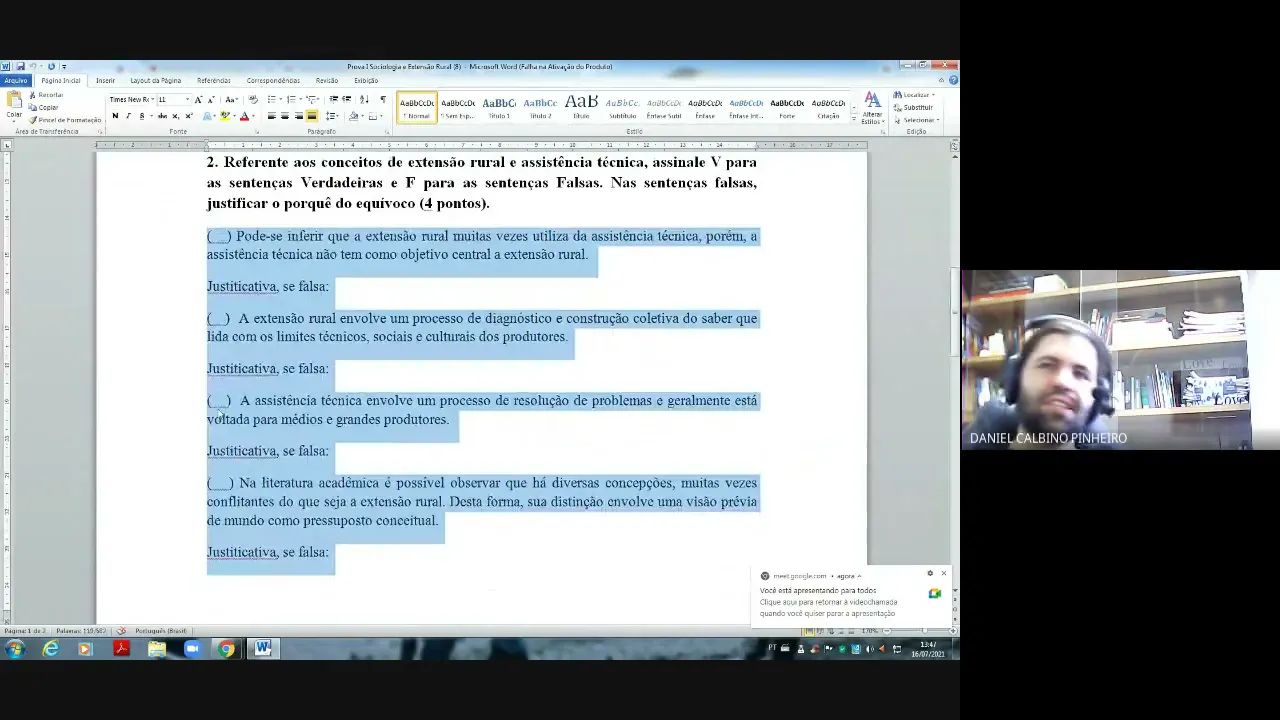This screenshot has width=1280, height=720.
Task: Open the Substituir (replace) tool
Action: (914, 107)
